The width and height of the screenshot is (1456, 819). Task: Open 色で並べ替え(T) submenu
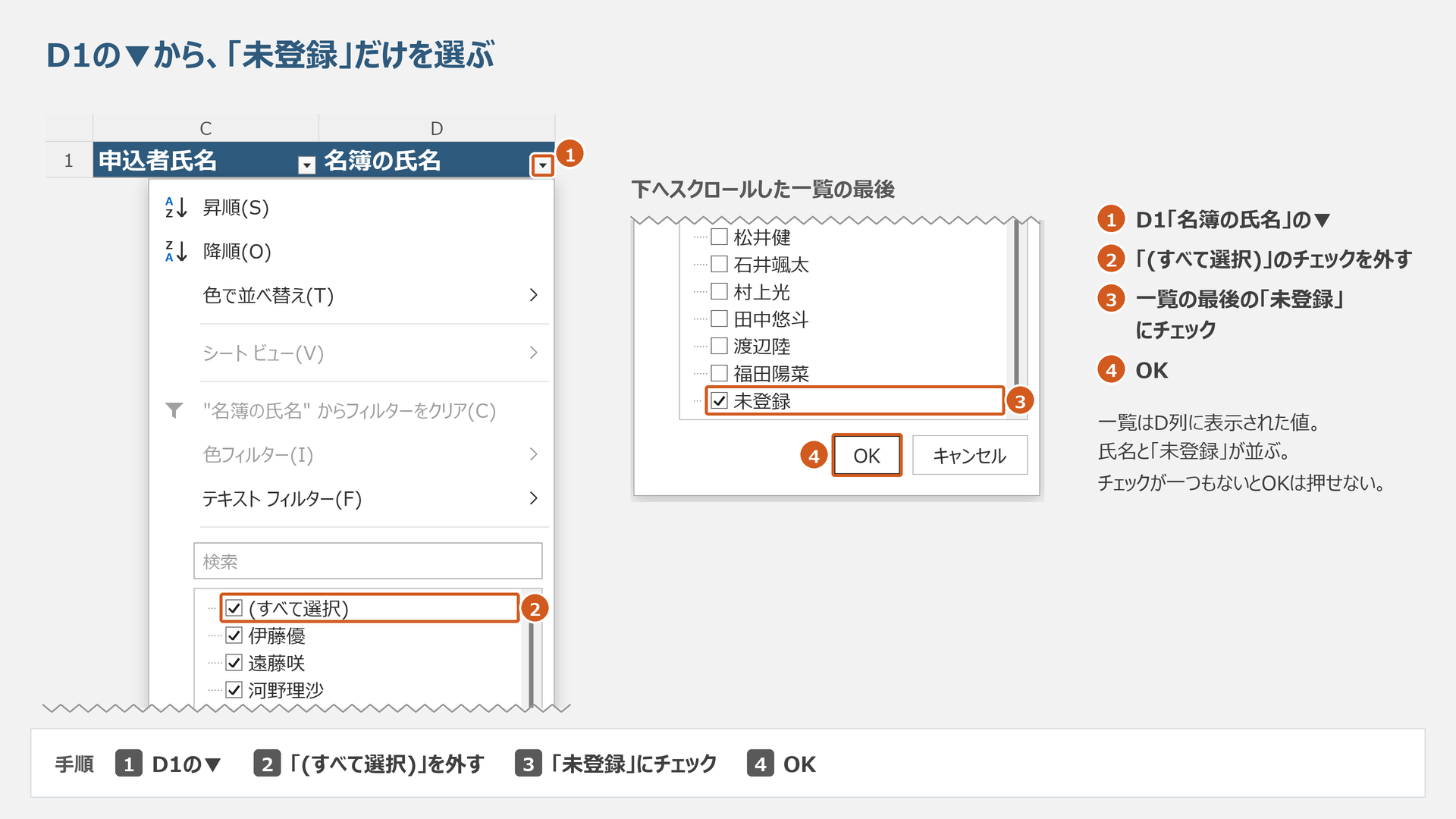coord(268,296)
